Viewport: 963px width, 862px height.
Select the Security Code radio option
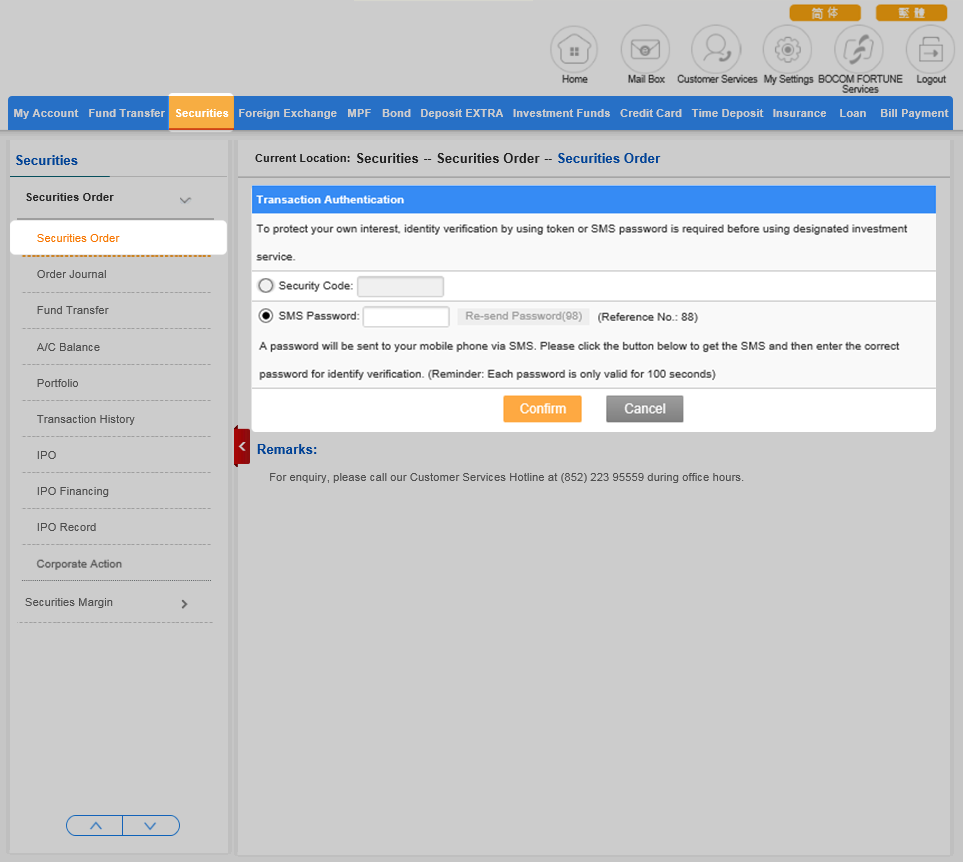point(266,286)
